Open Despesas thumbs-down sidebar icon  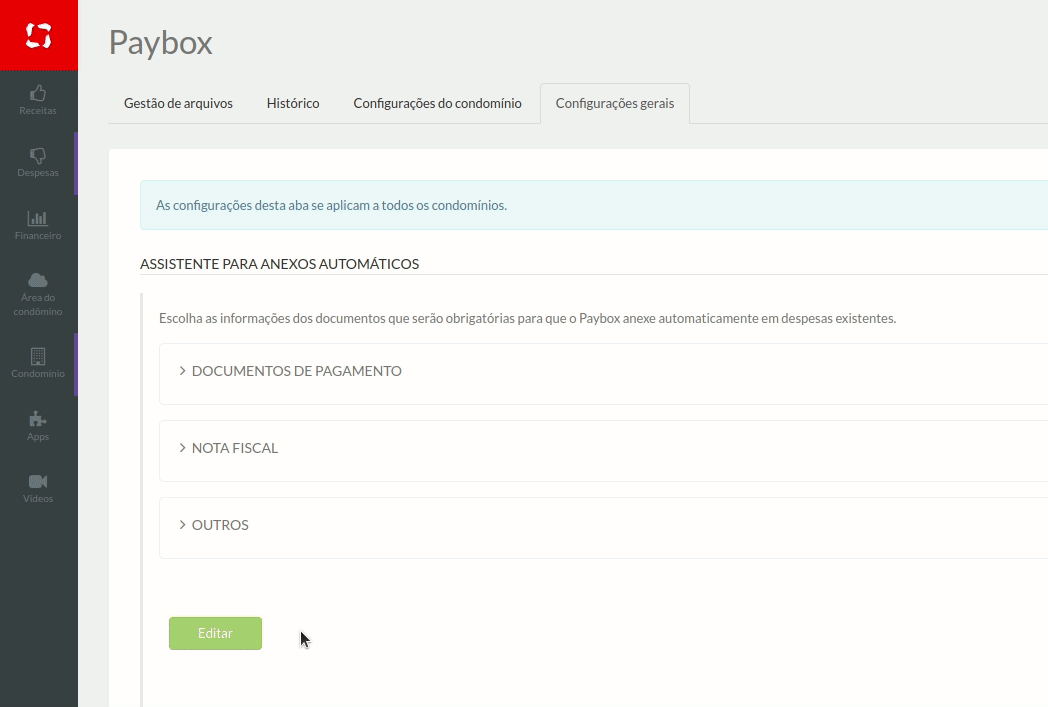[x=38, y=156]
